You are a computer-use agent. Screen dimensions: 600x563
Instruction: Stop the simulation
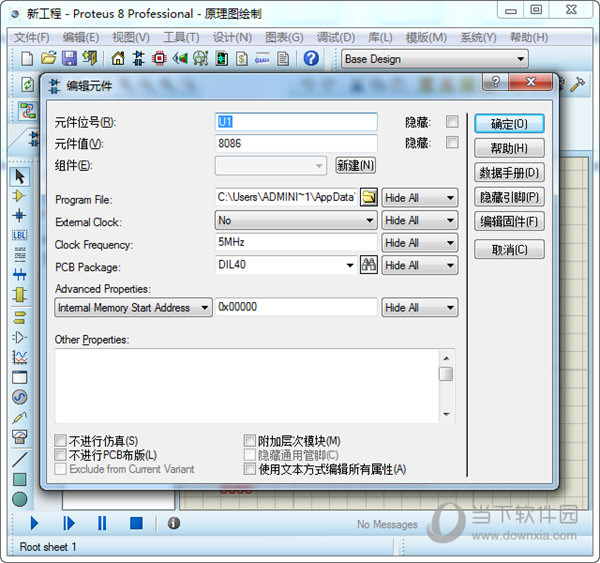[x=136, y=523]
